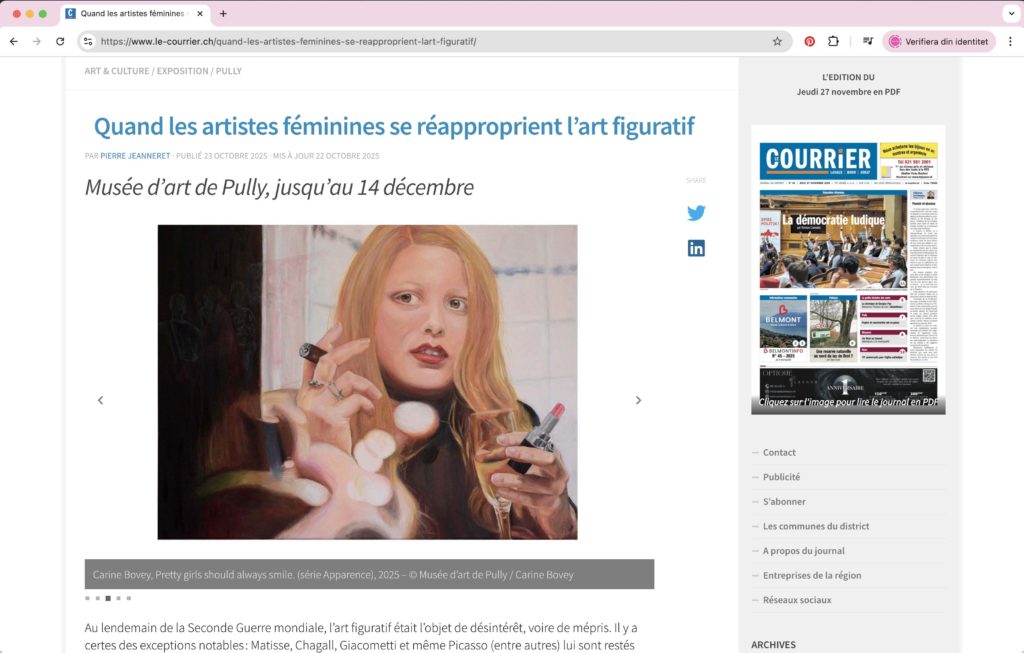
Task: Show the next slideshow image
Action: 638,400
